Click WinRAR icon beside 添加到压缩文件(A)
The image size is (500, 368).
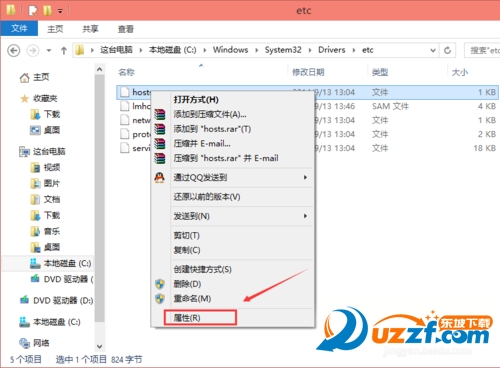160,114
